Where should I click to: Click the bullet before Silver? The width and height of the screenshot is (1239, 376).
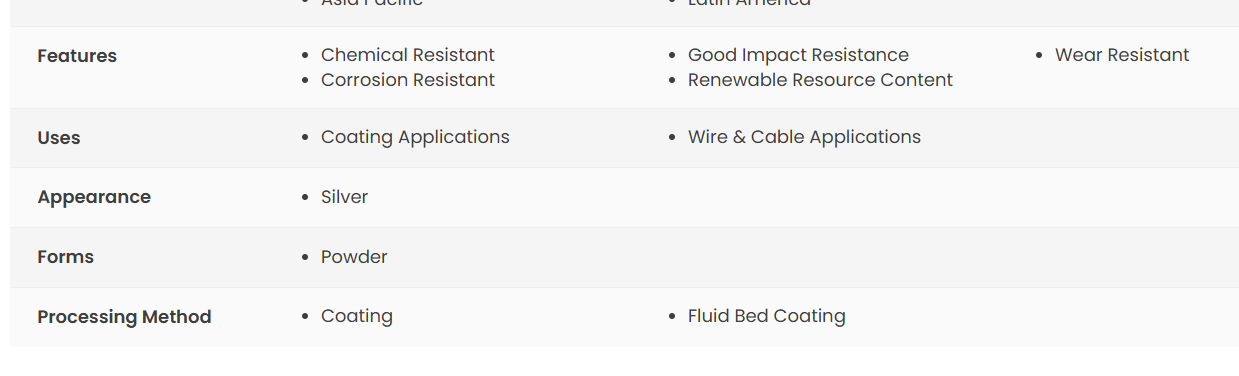(x=305, y=198)
